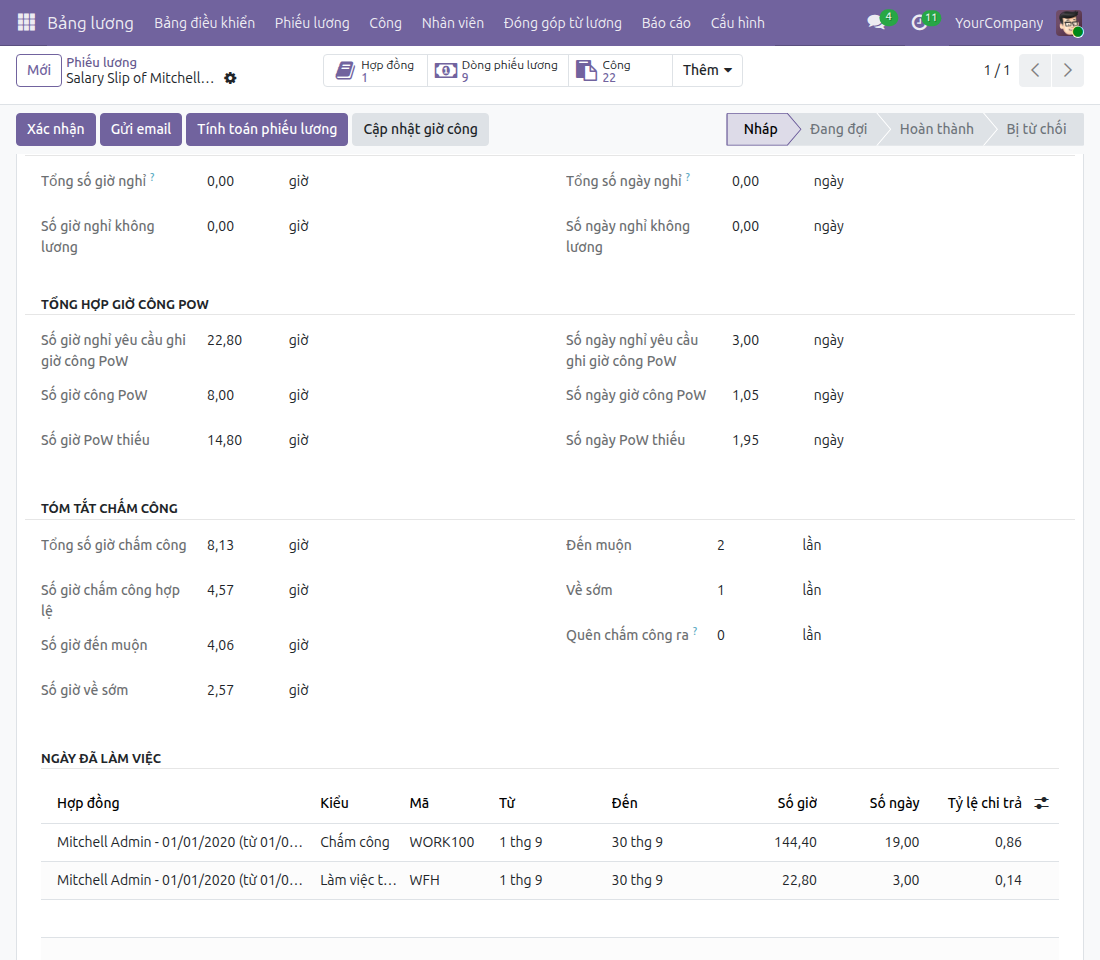Viewport: 1100px width, 960px height.
Task: Select the Đang đợi status stage
Action: [x=838, y=129]
